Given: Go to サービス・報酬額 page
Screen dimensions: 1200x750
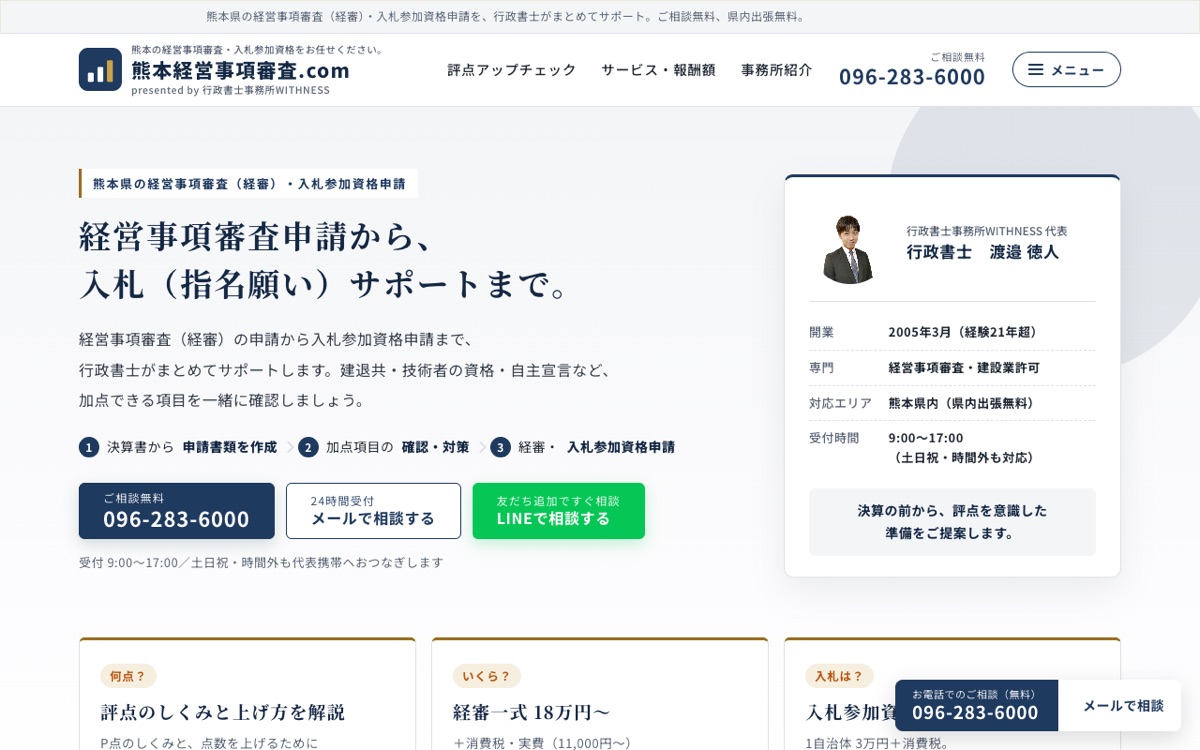Looking at the screenshot, I should (658, 70).
